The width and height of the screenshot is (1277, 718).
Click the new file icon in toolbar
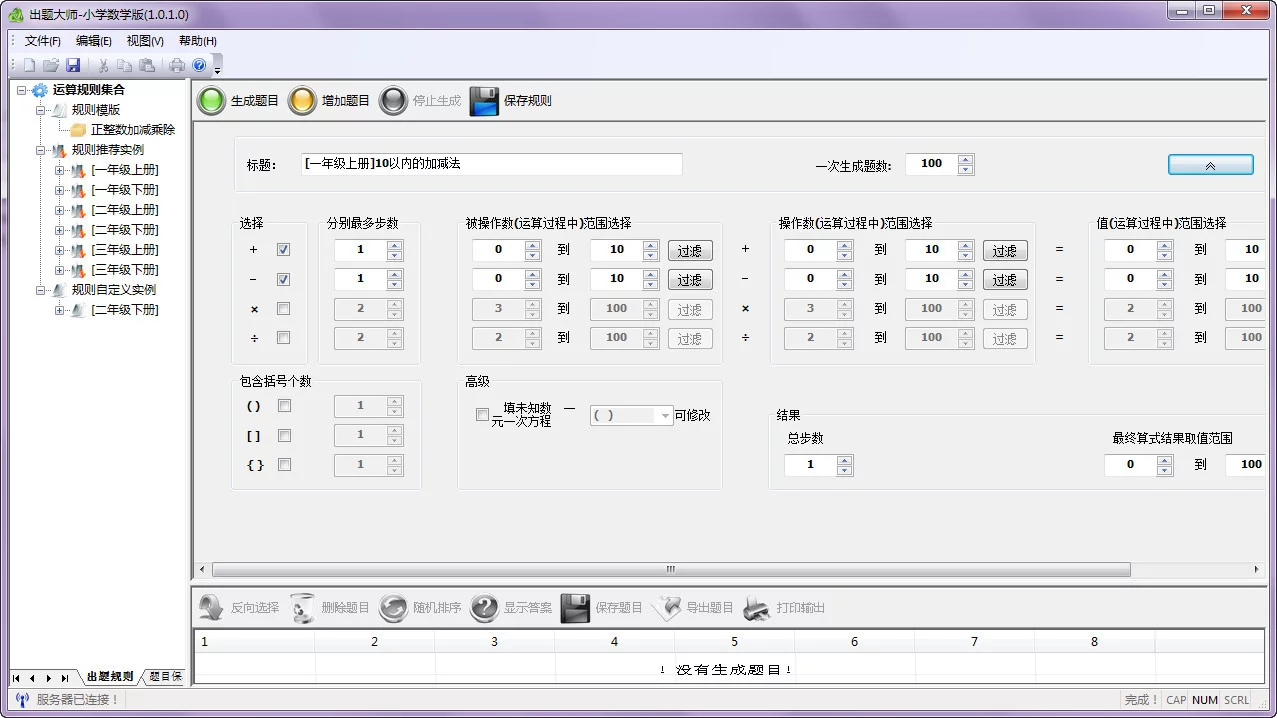coord(29,65)
